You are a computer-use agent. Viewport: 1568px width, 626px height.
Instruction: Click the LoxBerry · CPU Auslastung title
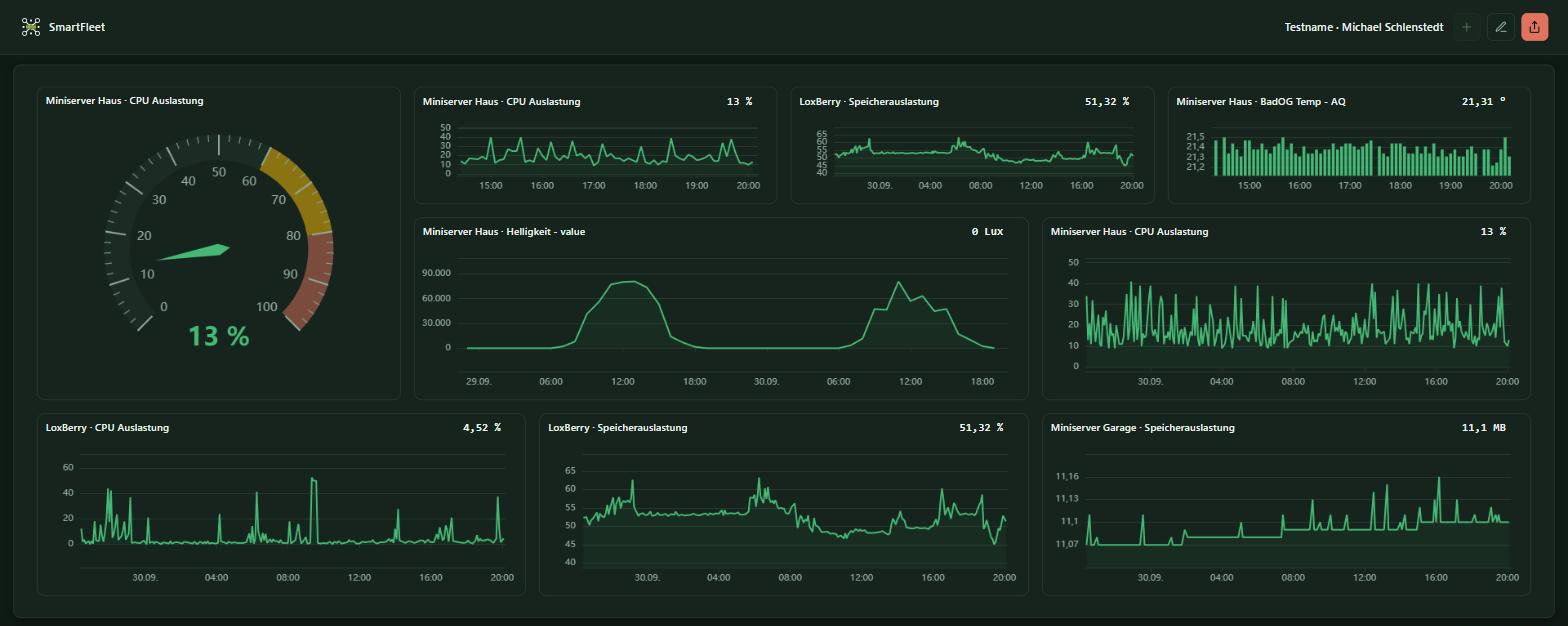107,428
